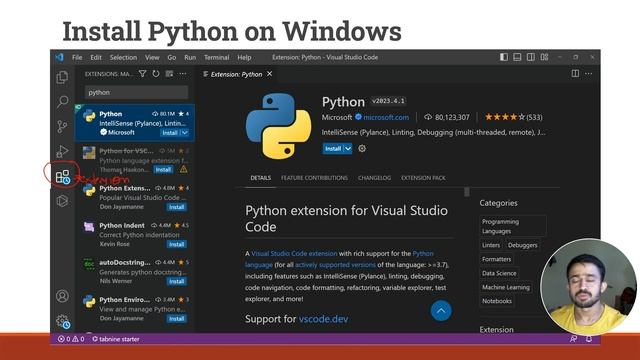640x360 pixels.
Task: Install the Python Environment Manager extension
Action: (177, 318)
